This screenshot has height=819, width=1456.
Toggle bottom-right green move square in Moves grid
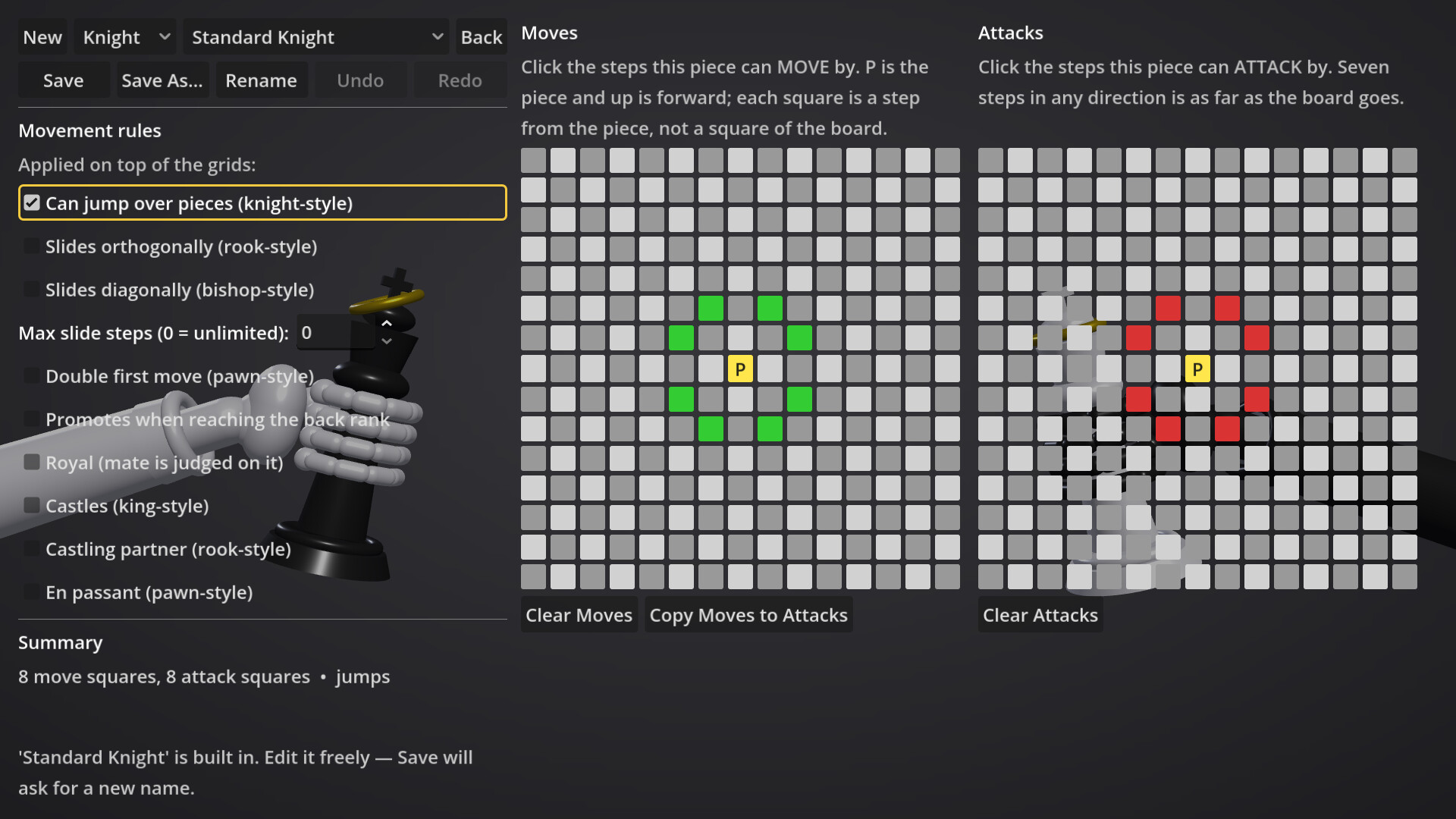click(x=770, y=428)
